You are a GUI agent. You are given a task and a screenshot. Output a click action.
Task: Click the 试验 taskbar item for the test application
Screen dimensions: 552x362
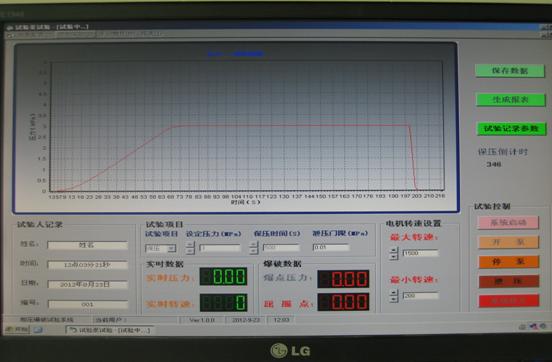click(110, 330)
